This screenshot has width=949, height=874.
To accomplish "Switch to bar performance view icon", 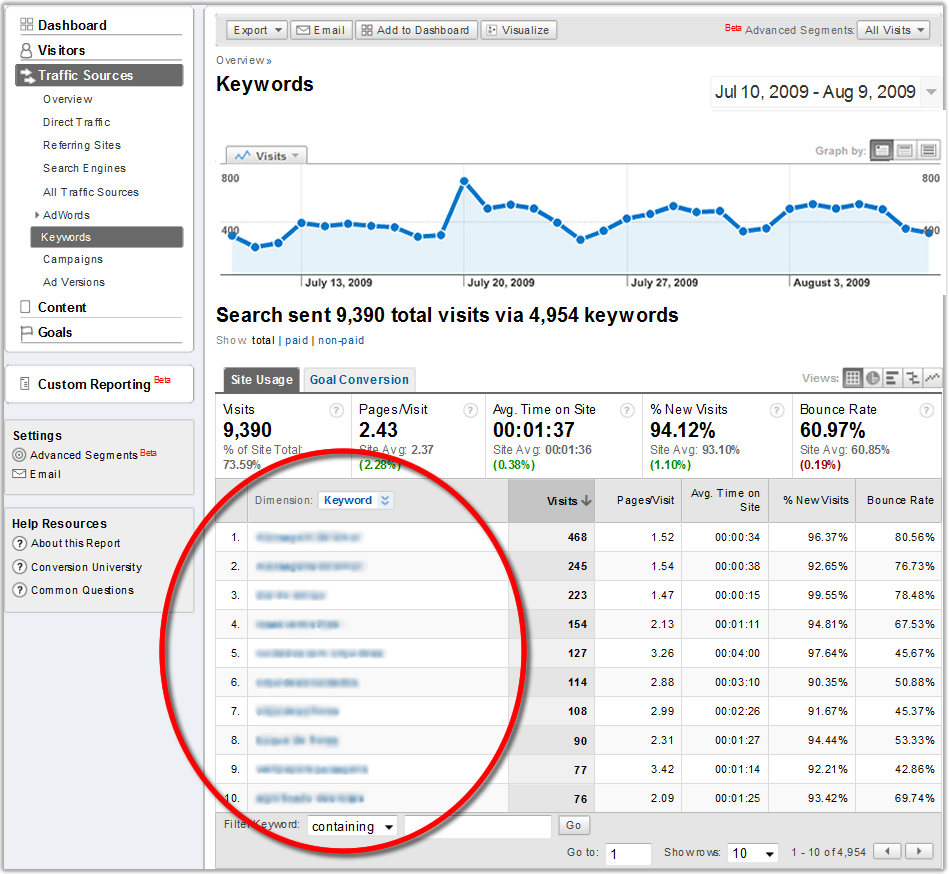I will [892, 378].
